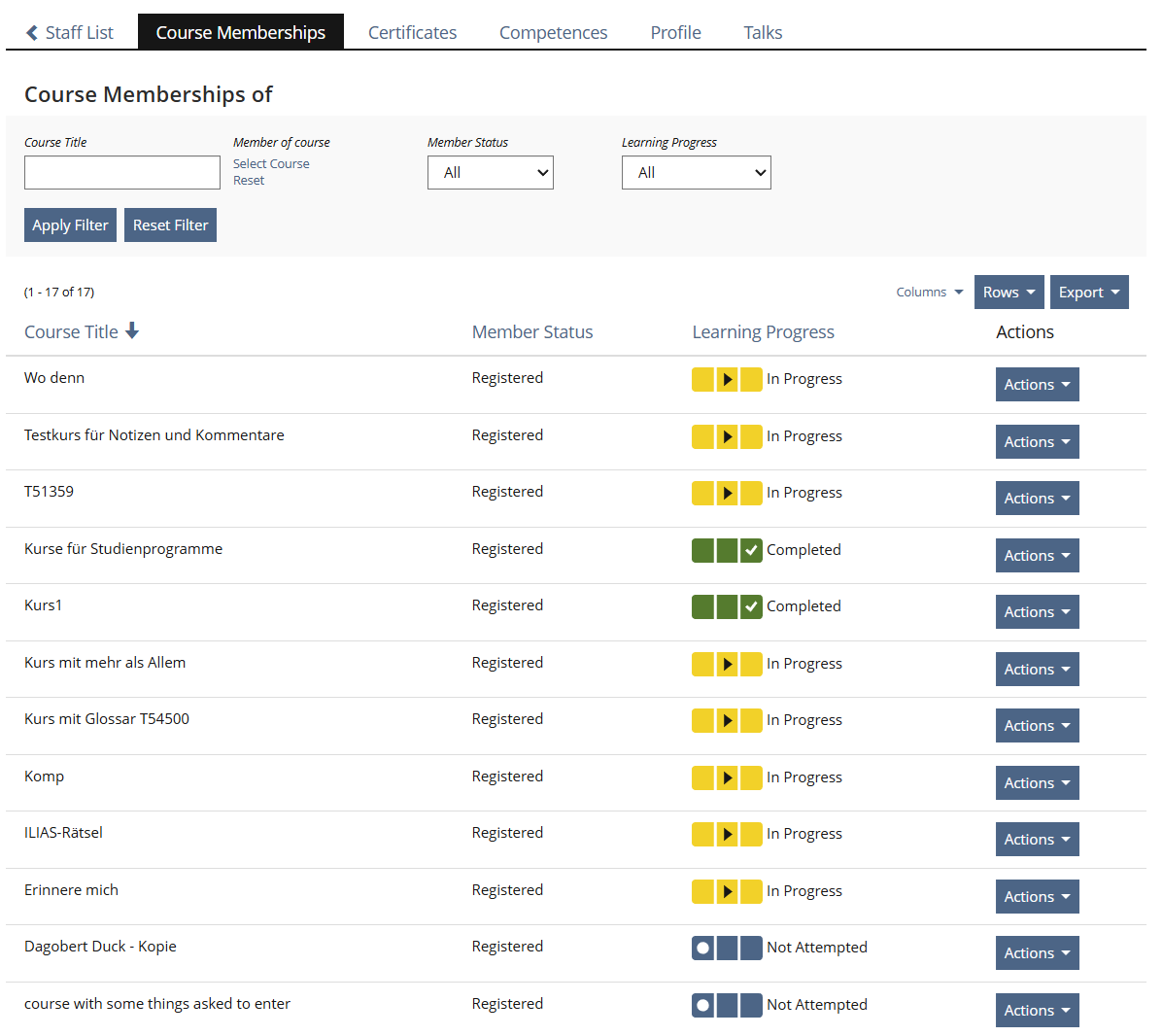
Task: Switch to the Certificates tab
Action: coord(412,33)
